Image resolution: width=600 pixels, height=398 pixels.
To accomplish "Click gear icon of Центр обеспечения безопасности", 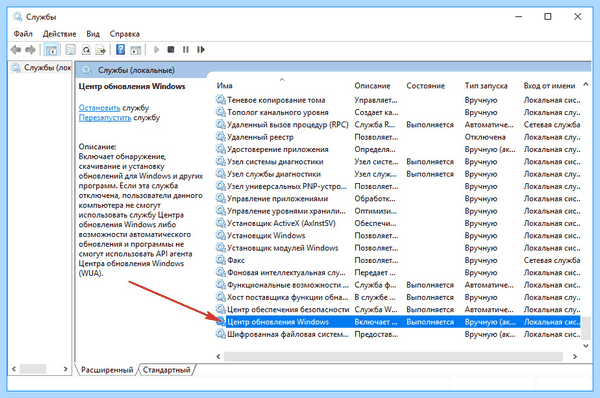I will (220, 309).
